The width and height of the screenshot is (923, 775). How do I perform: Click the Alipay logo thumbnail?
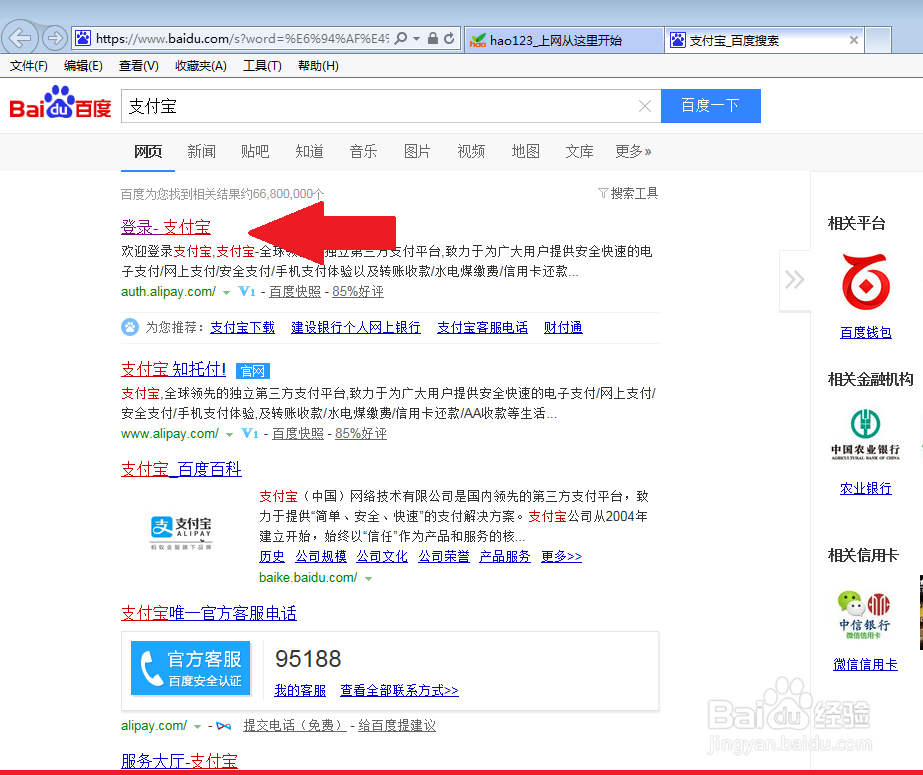coord(181,533)
